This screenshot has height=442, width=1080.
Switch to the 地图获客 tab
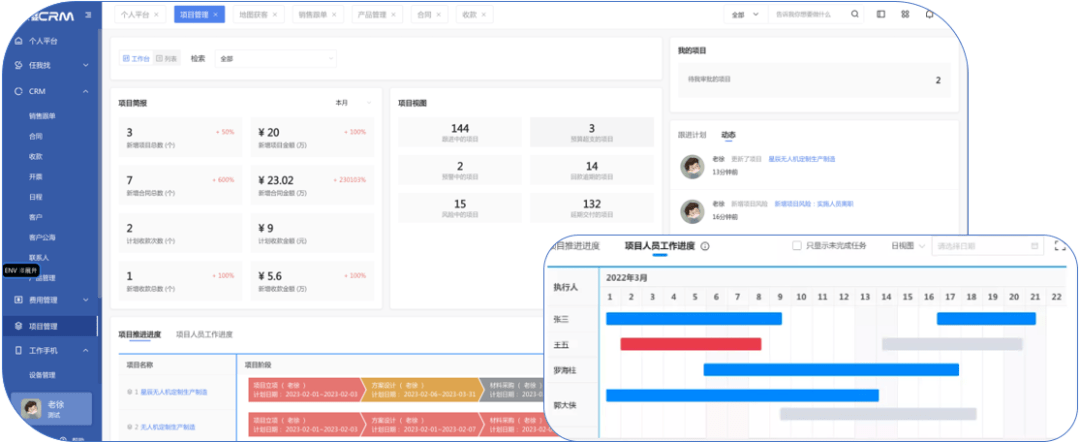259,16
